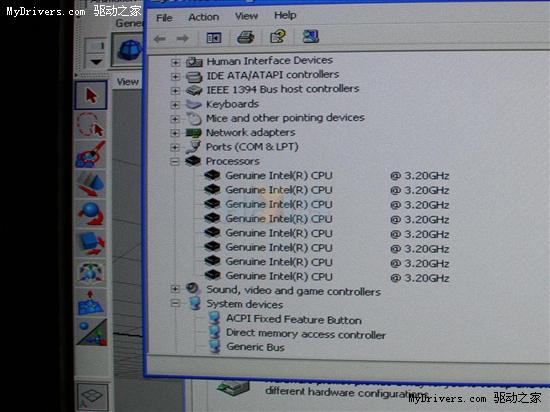Open the Help menu
Viewport: 550px width, 412px height.
[x=285, y=15]
